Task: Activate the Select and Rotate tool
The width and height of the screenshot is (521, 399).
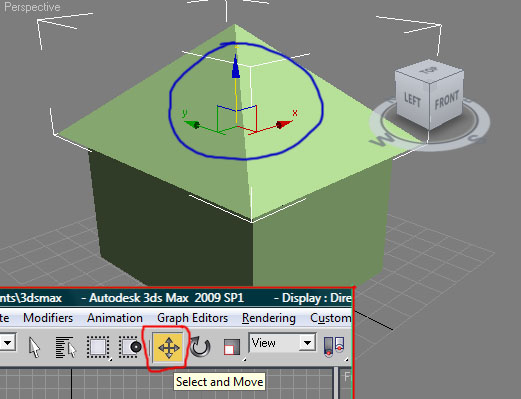Action: coord(200,347)
